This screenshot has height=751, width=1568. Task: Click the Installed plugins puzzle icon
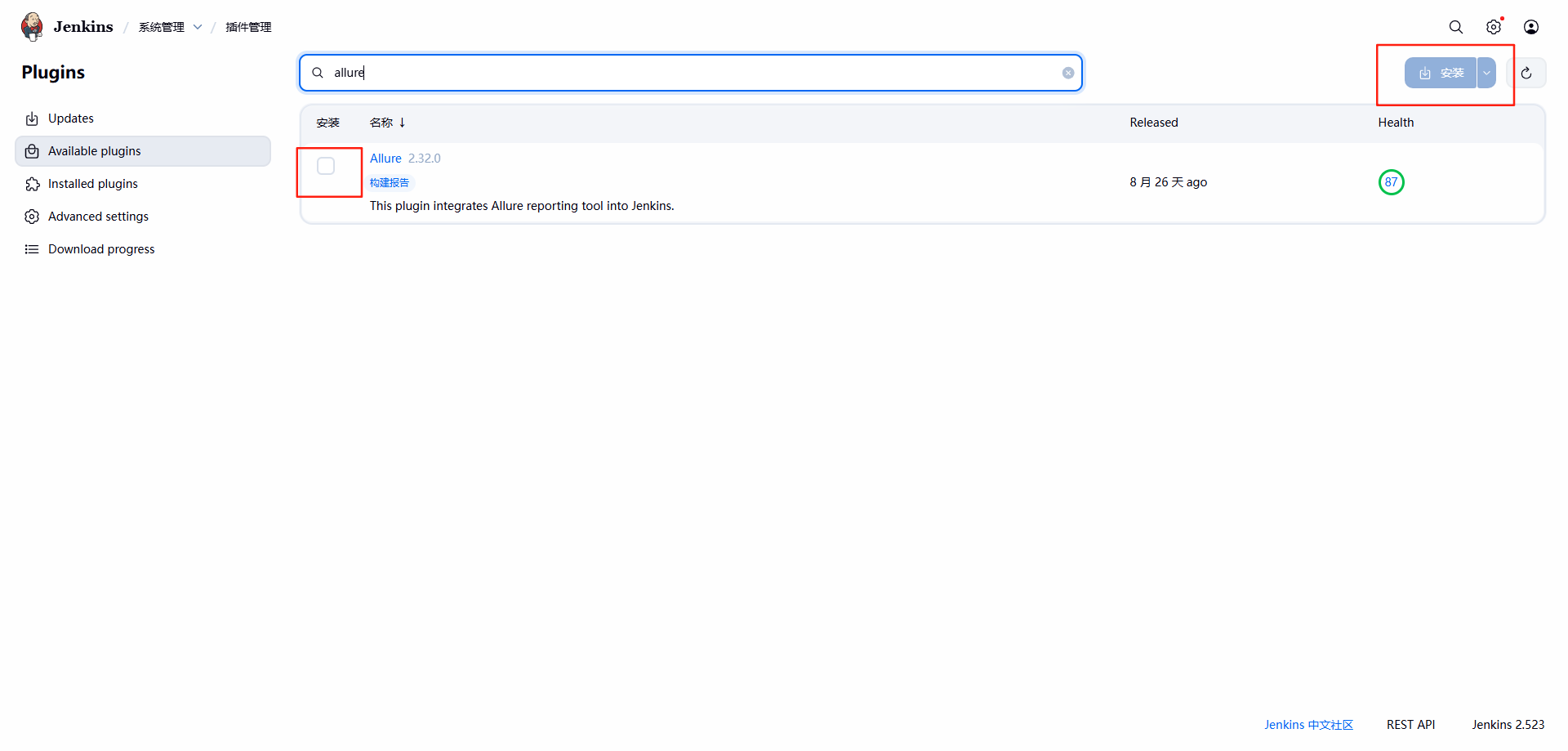tap(32, 184)
